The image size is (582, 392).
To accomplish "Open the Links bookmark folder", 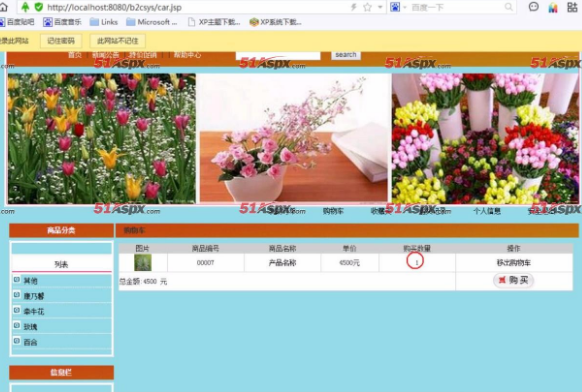I will click(104, 22).
